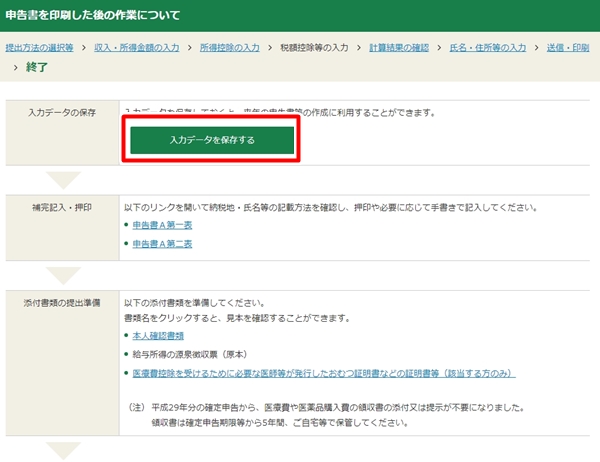Open the 医療費控除 おむつ証明書 link
This screenshot has height=462, width=600.
(x=324, y=373)
